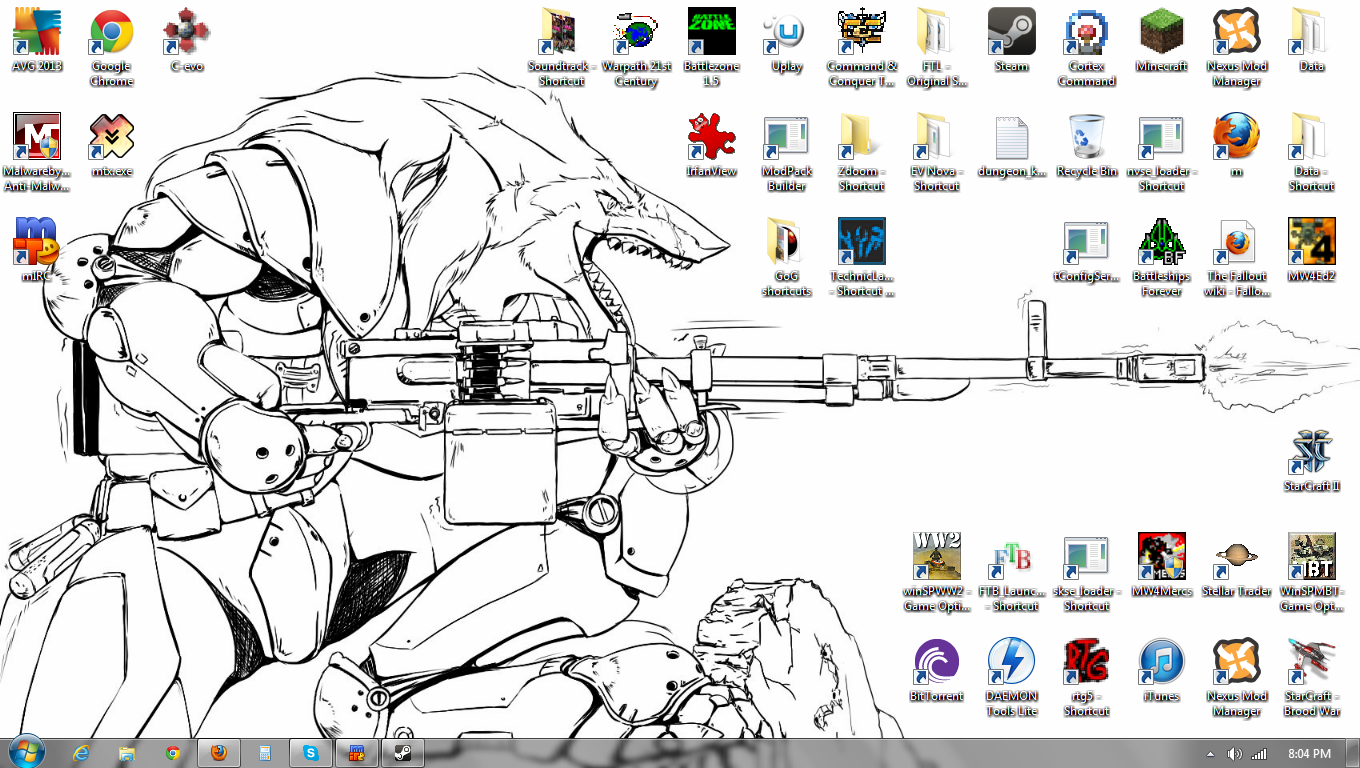The width and height of the screenshot is (1360, 768).
Task: Open the BitTorrent desktop icon
Action: click(x=937, y=663)
